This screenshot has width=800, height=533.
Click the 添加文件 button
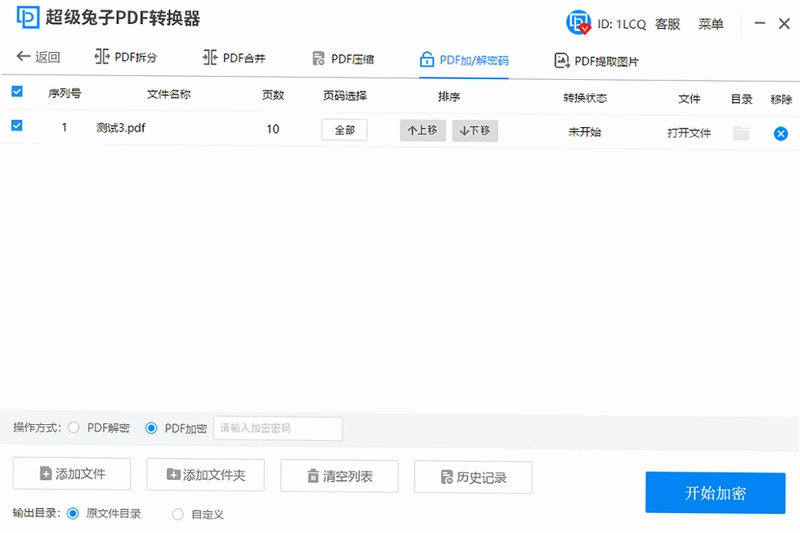72,474
